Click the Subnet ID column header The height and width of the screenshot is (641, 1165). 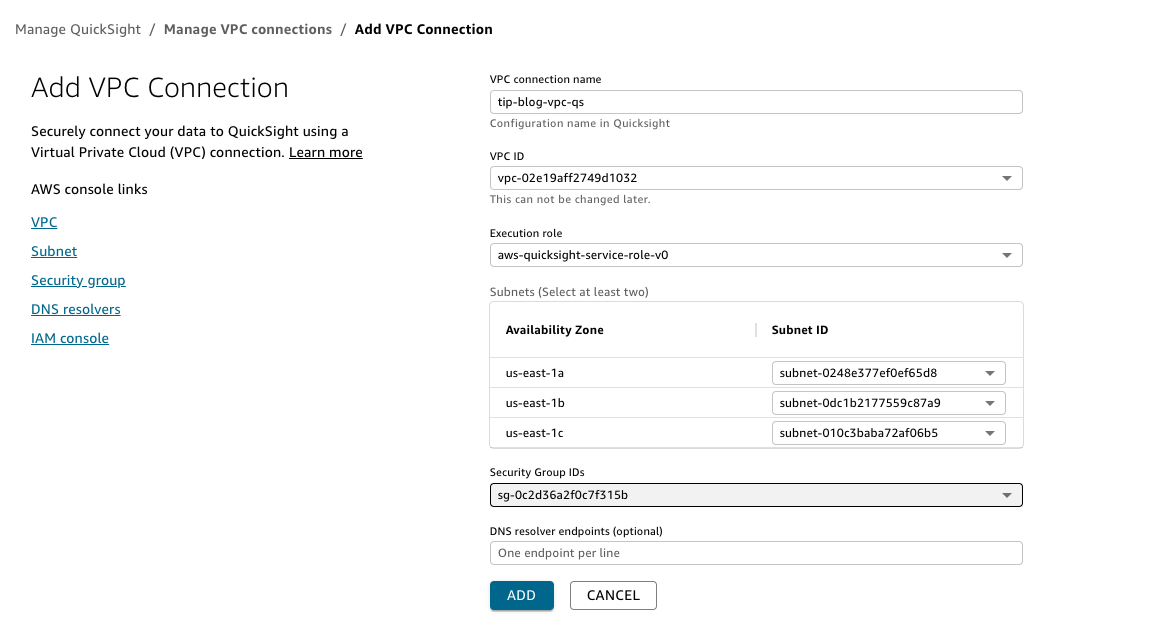(x=799, y=330)
